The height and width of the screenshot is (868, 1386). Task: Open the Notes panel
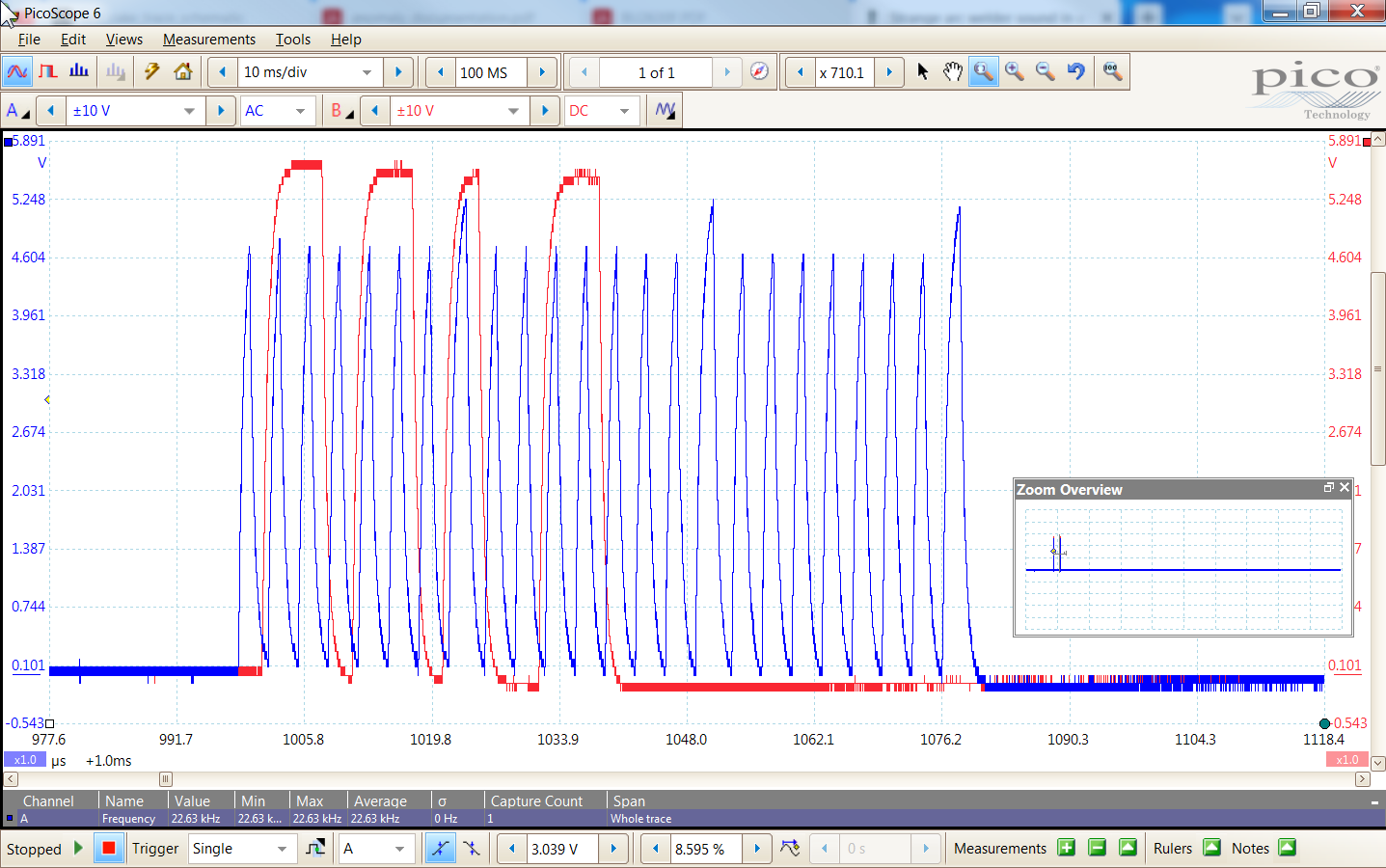tap(1288, 848)
